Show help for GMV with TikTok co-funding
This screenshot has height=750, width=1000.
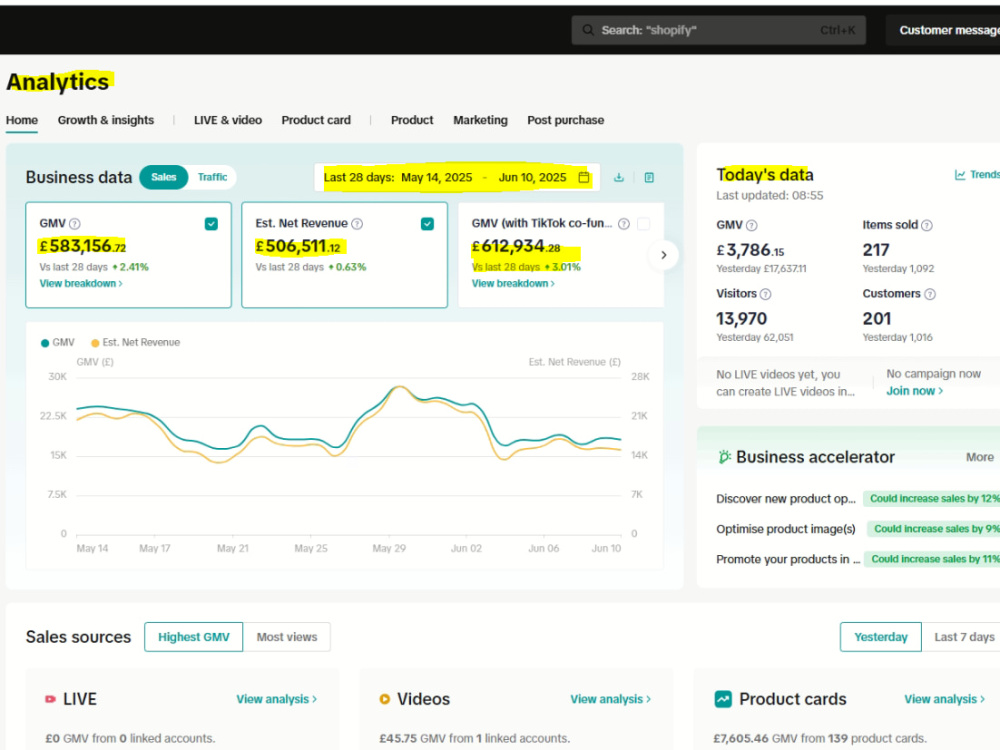coord(624,224)
